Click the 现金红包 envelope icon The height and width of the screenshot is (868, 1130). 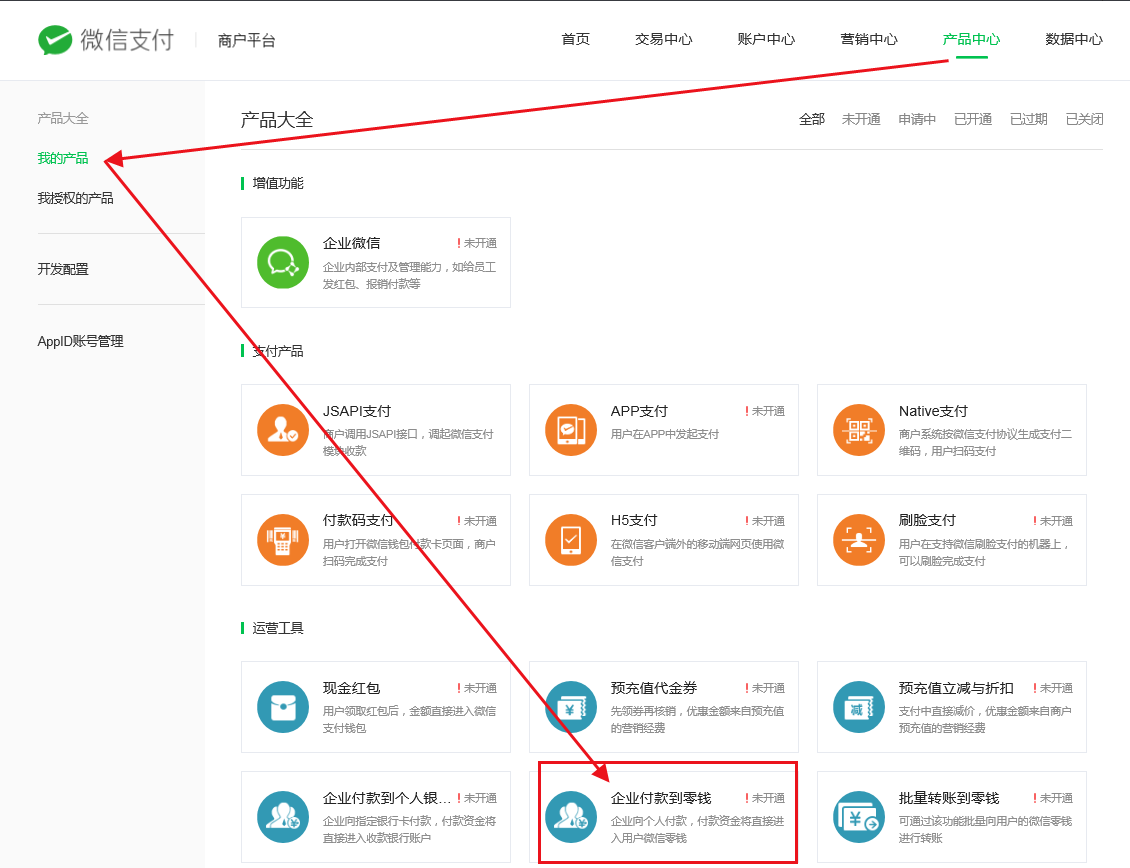point(283,707)
